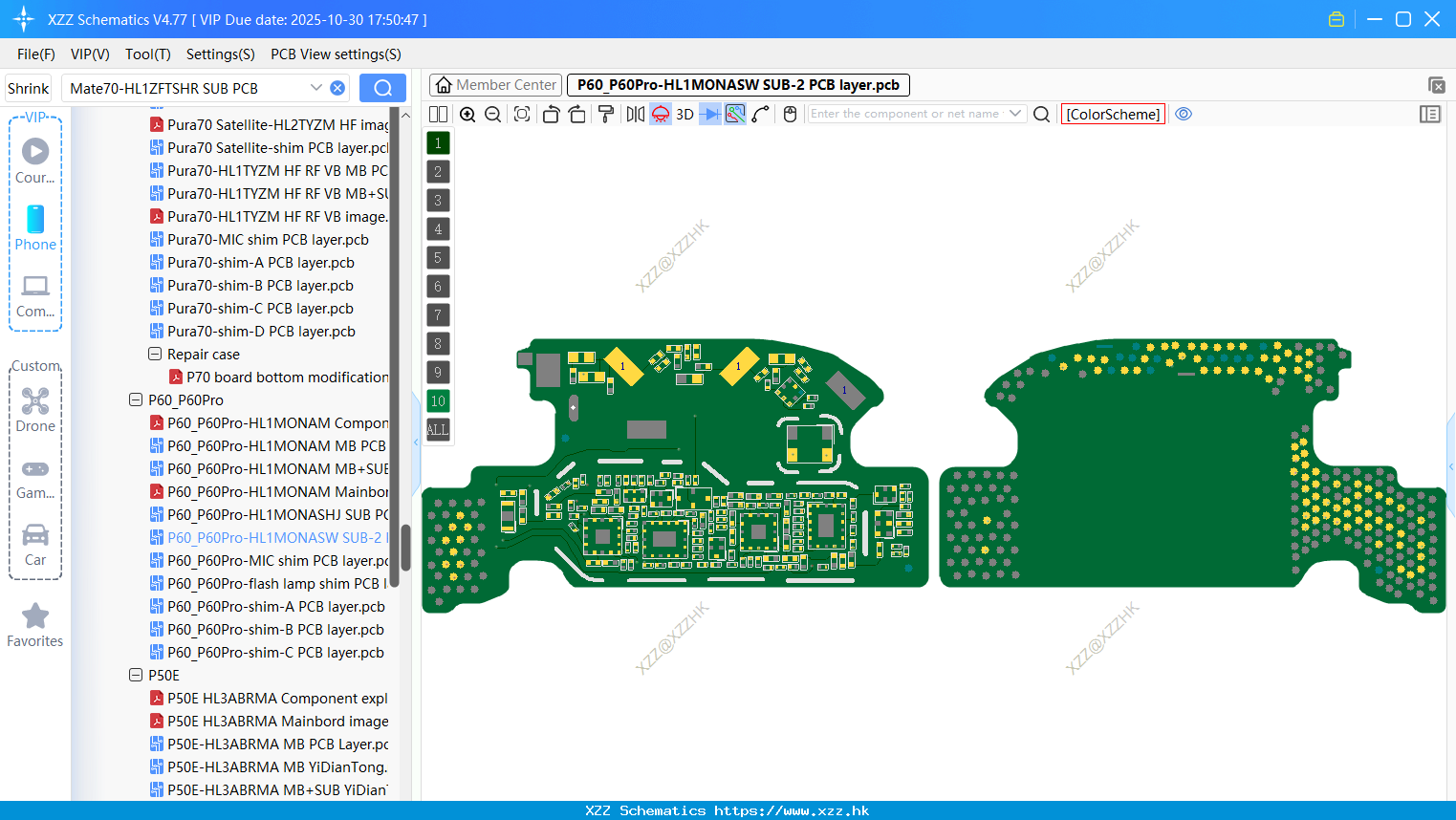1456x820 pixels.
Task: Rotate board clockwise
Action: click(577, 114)
